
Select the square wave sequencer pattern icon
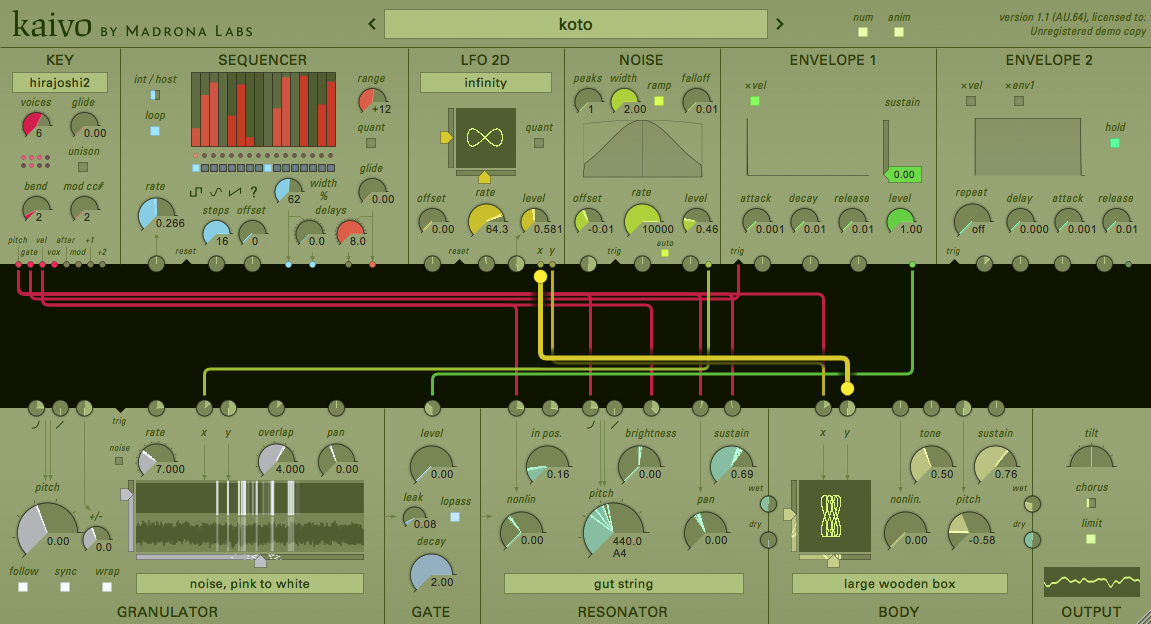(197, 192)
